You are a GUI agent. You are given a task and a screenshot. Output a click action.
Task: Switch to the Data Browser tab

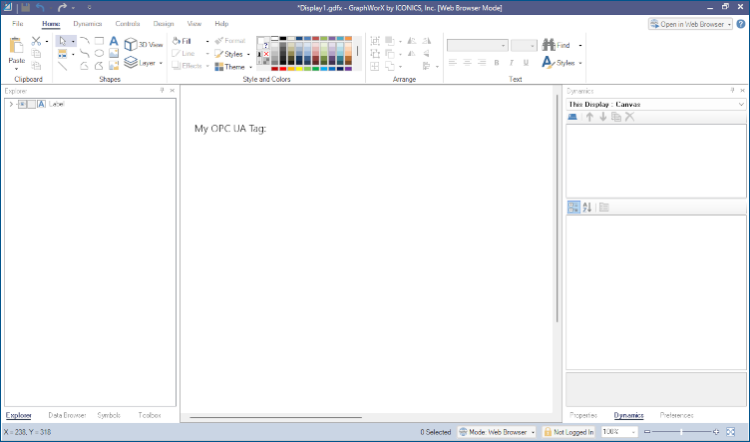pos(67,414)
